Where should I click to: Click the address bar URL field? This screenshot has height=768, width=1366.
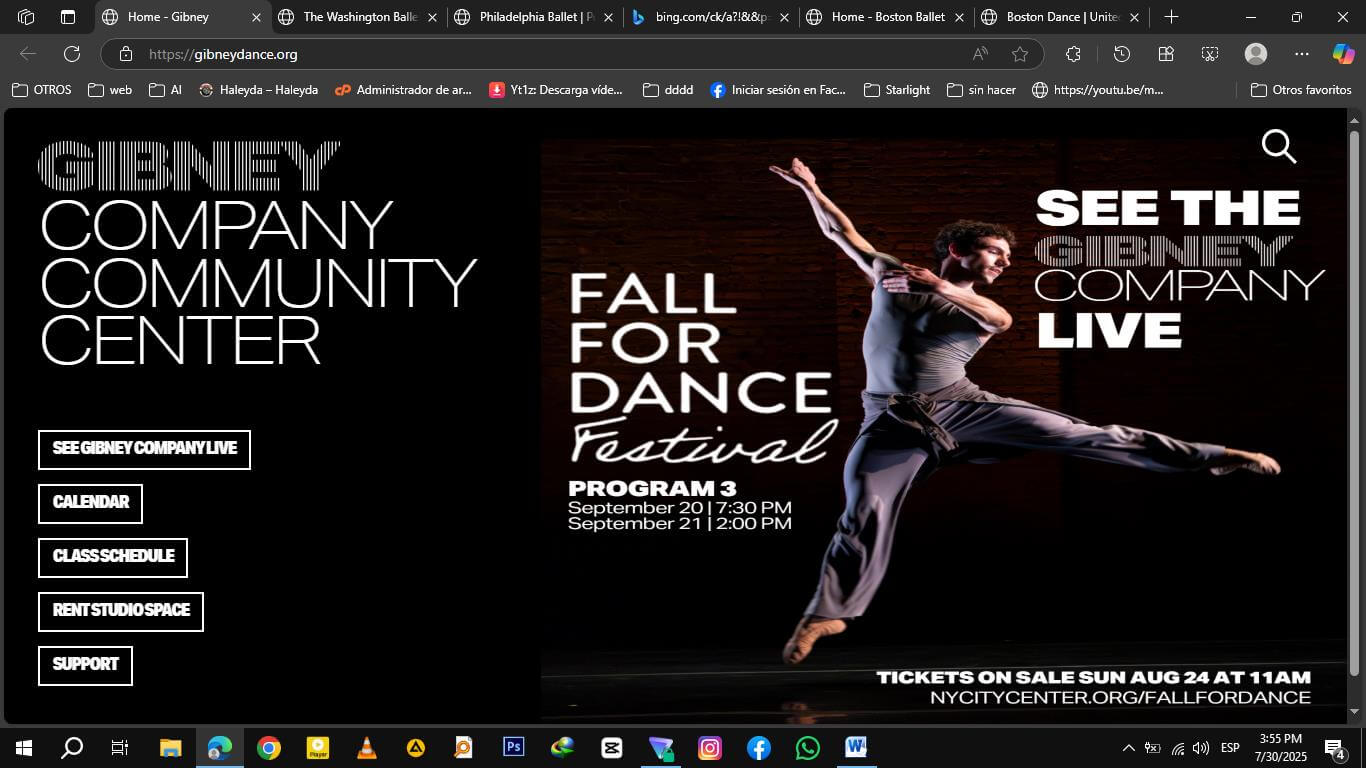coord(550,54)
